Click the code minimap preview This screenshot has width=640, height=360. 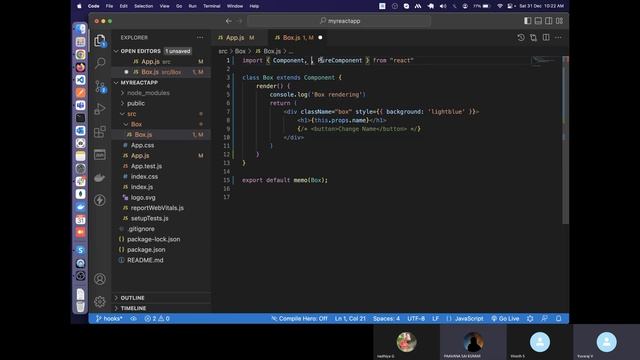[x=546, y=61]
